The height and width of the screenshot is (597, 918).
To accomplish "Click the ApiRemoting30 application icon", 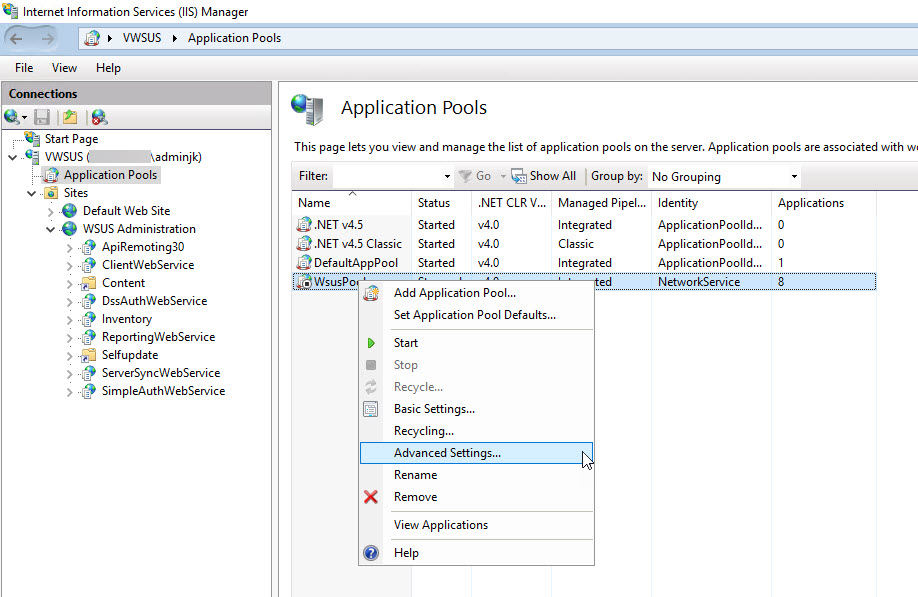I will tap(88, 247).
